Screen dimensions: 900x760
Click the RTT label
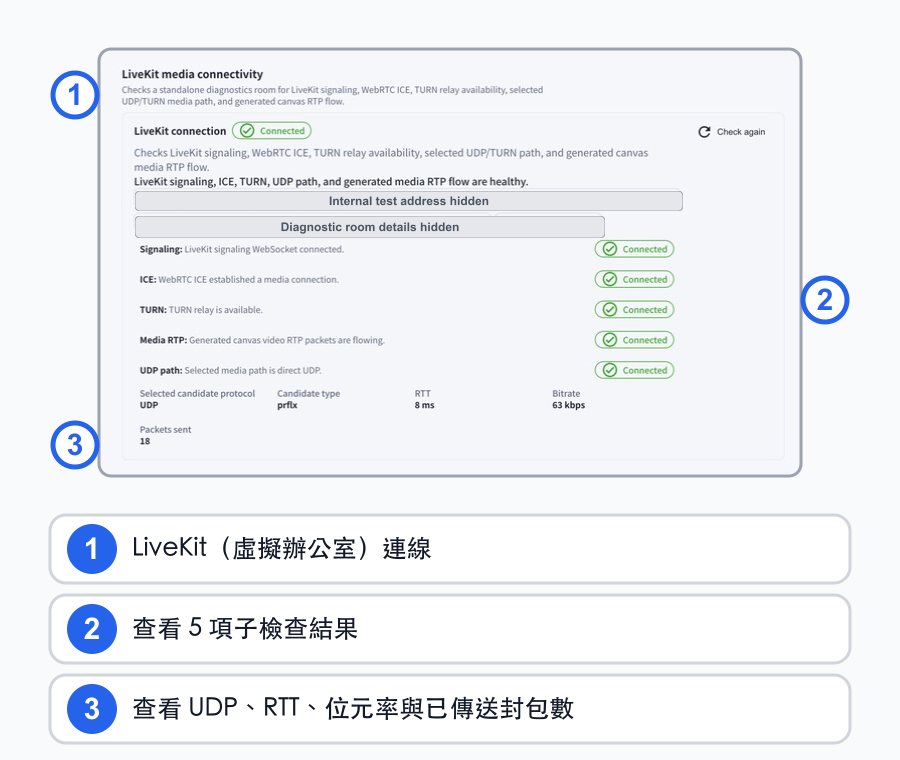click(x=422, y=393)
